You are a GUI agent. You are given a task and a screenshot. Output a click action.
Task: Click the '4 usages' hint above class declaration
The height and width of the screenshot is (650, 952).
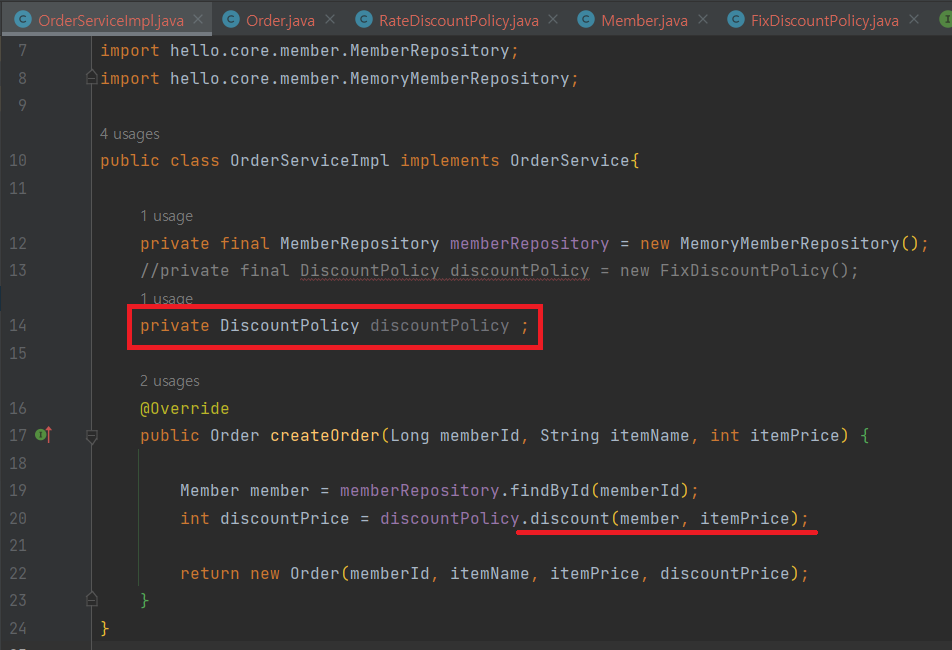129,134
